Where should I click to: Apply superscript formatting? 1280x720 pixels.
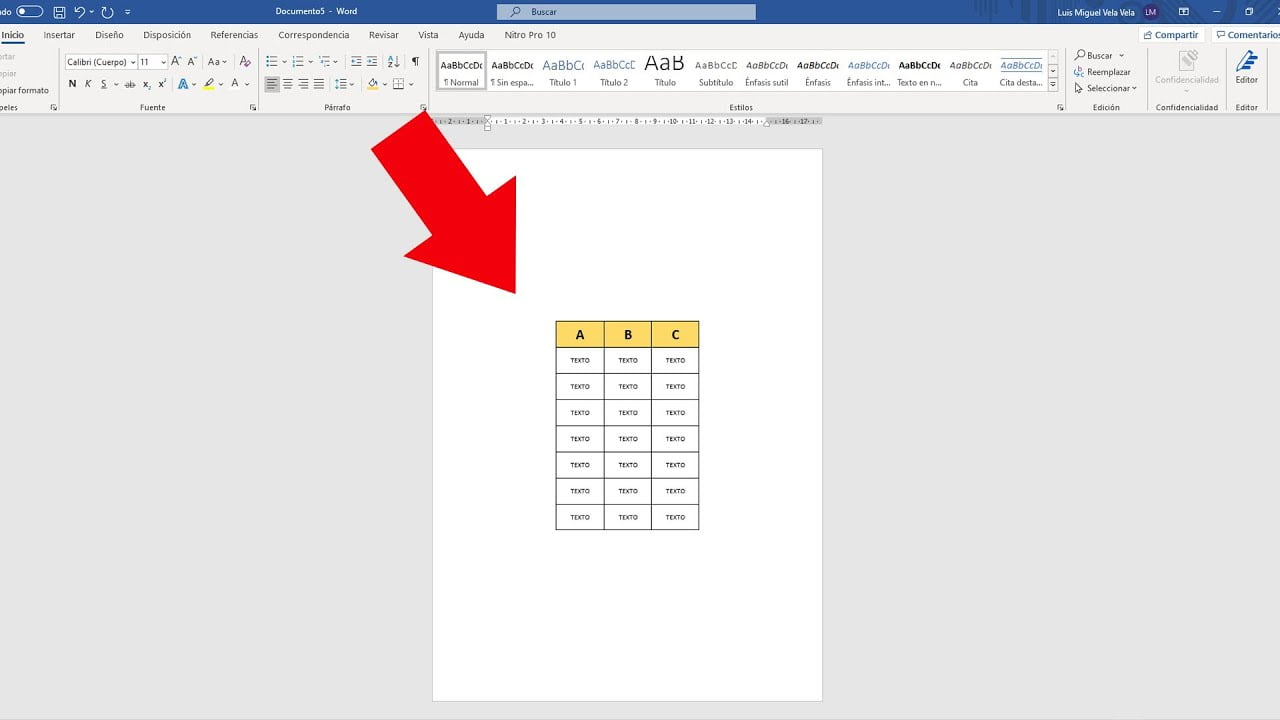coord(162,84)
